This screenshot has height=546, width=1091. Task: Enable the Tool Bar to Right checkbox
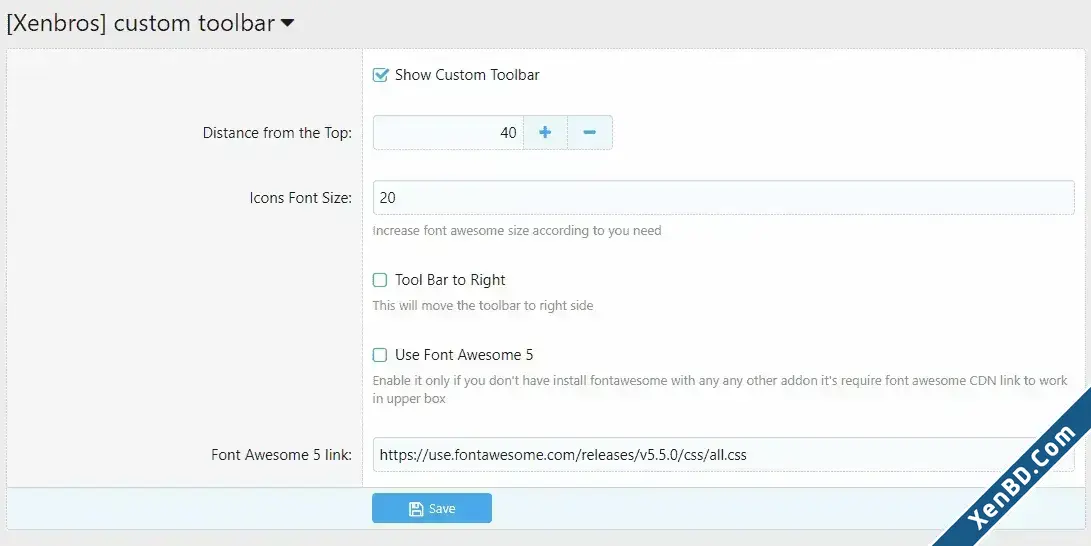(380, 280)
